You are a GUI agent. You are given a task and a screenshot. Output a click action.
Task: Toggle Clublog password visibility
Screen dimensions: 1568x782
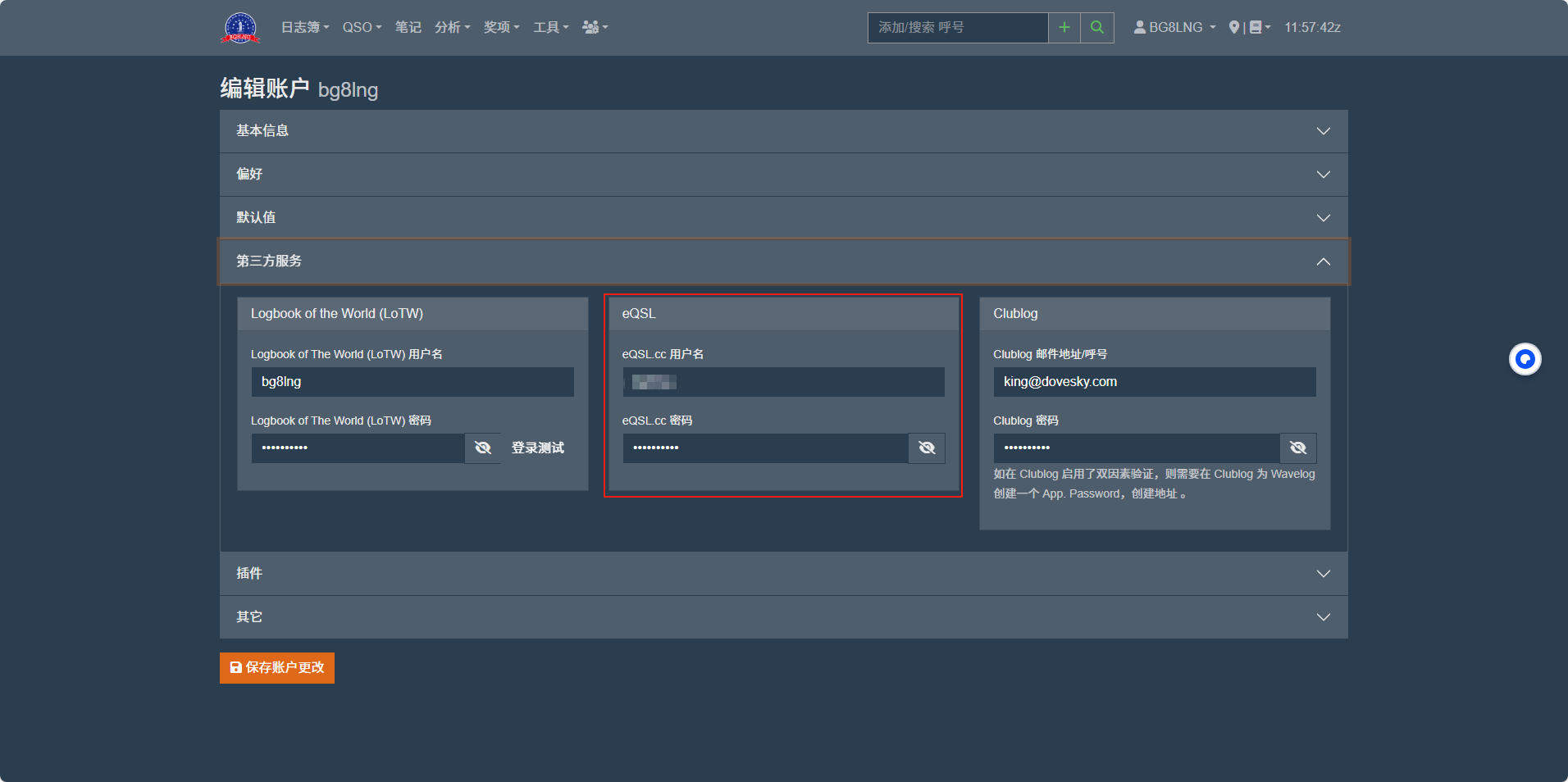(x=1298, y=448)
